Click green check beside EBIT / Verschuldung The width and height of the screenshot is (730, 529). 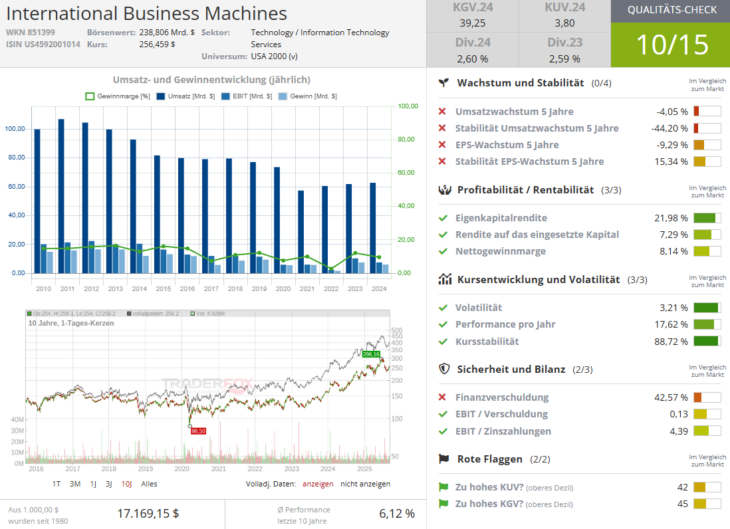click(443, 414)
